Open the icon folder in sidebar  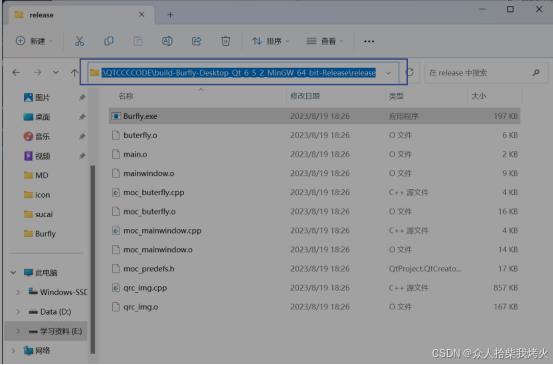[37, 195]
